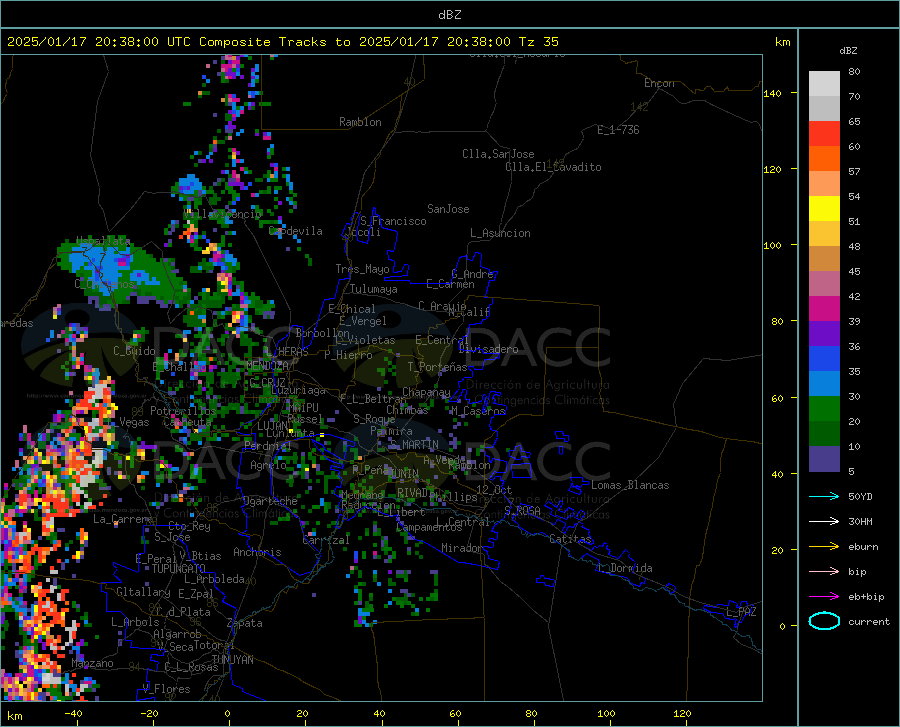This screenshot has height=727, width=900.
Task: Click the L_Asuncion label
Action: [x=500, y=233]
